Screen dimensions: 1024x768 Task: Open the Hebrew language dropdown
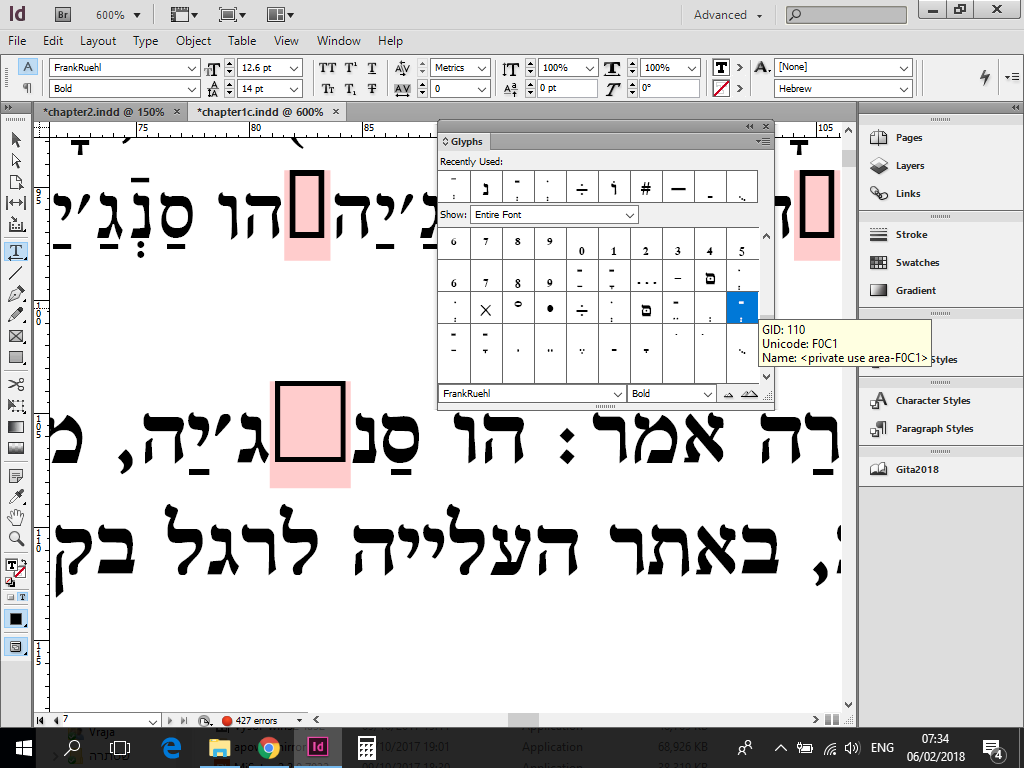click(904, 89)
